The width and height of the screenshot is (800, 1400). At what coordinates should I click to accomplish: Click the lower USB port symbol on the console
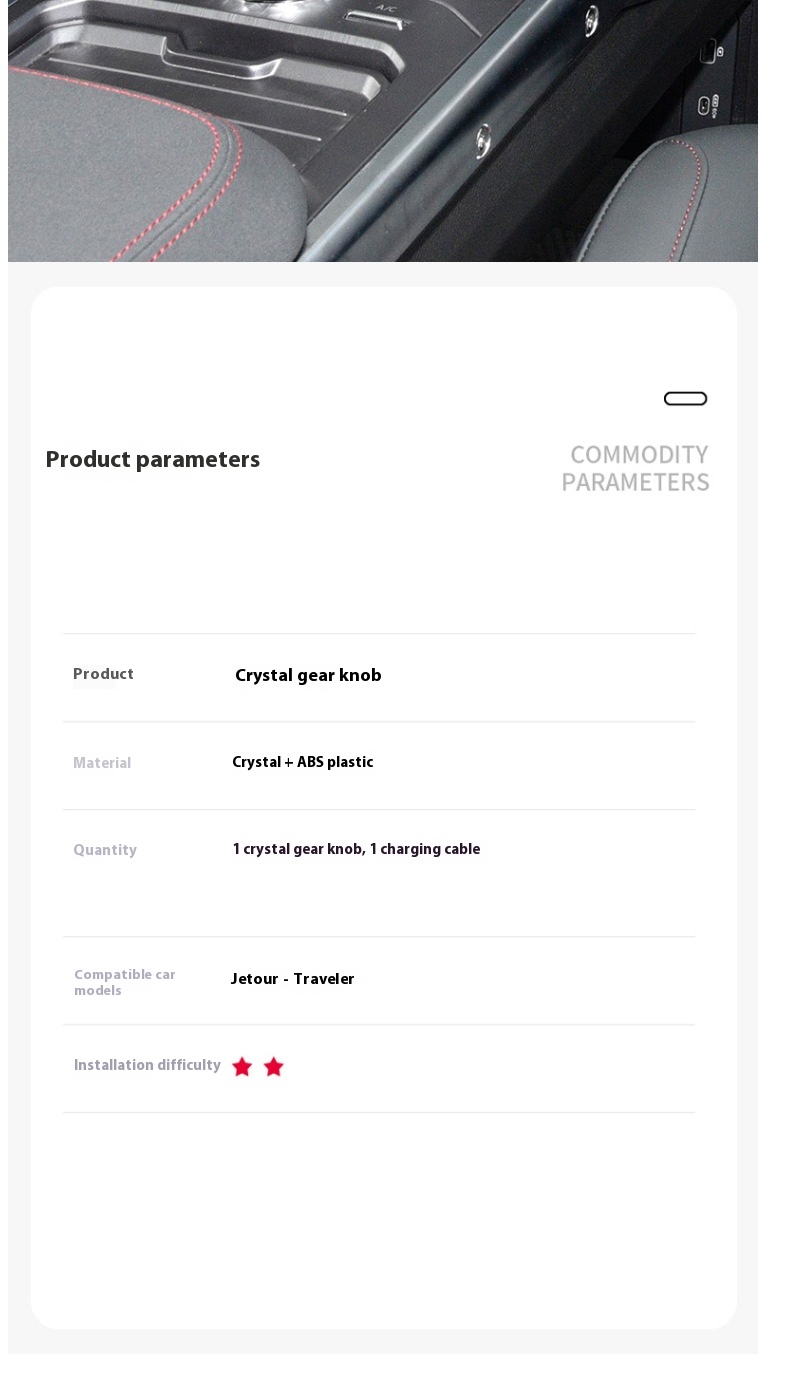click(x=706, y=104)
